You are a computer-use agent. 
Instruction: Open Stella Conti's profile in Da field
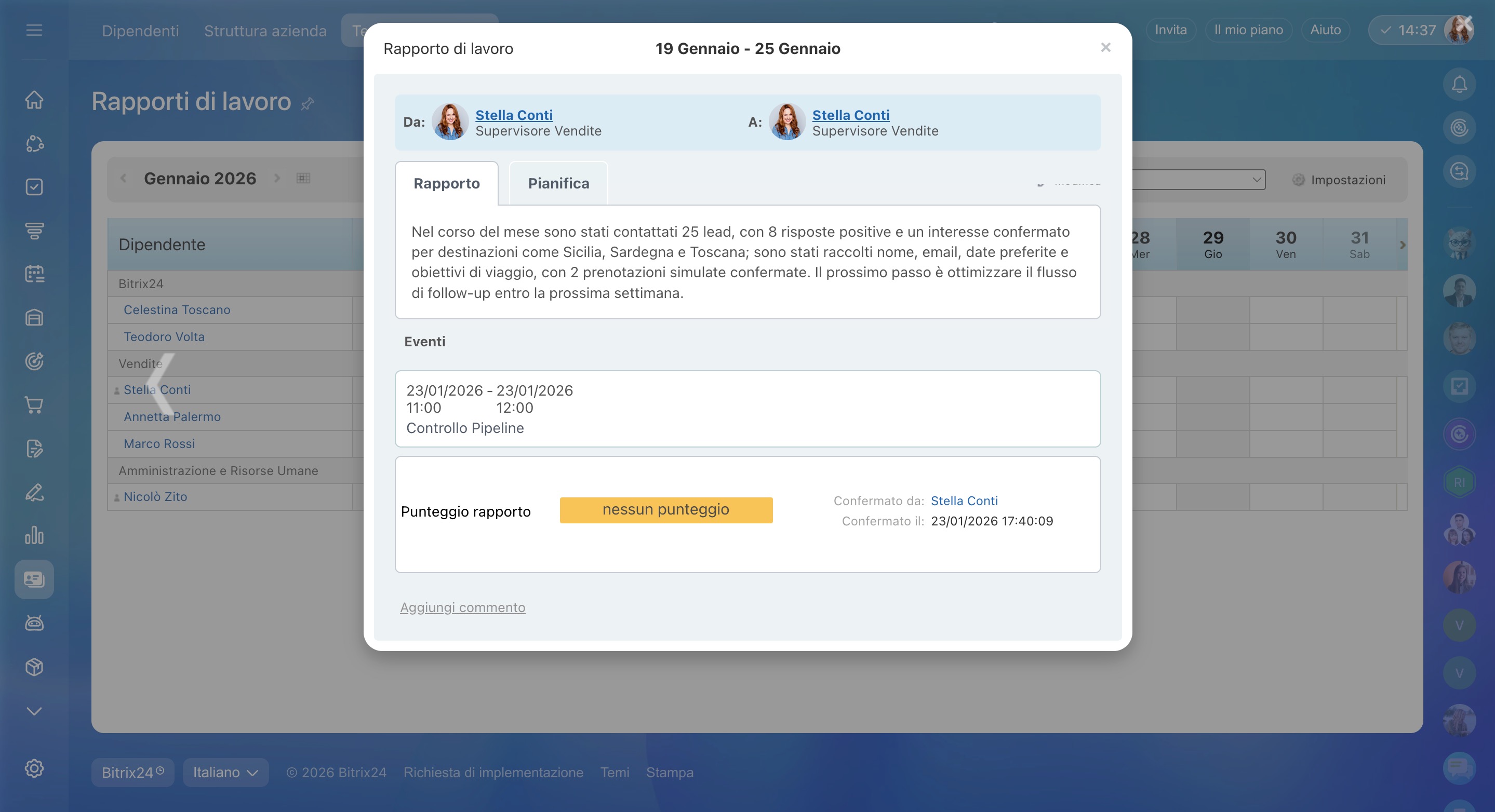point(514,115)
